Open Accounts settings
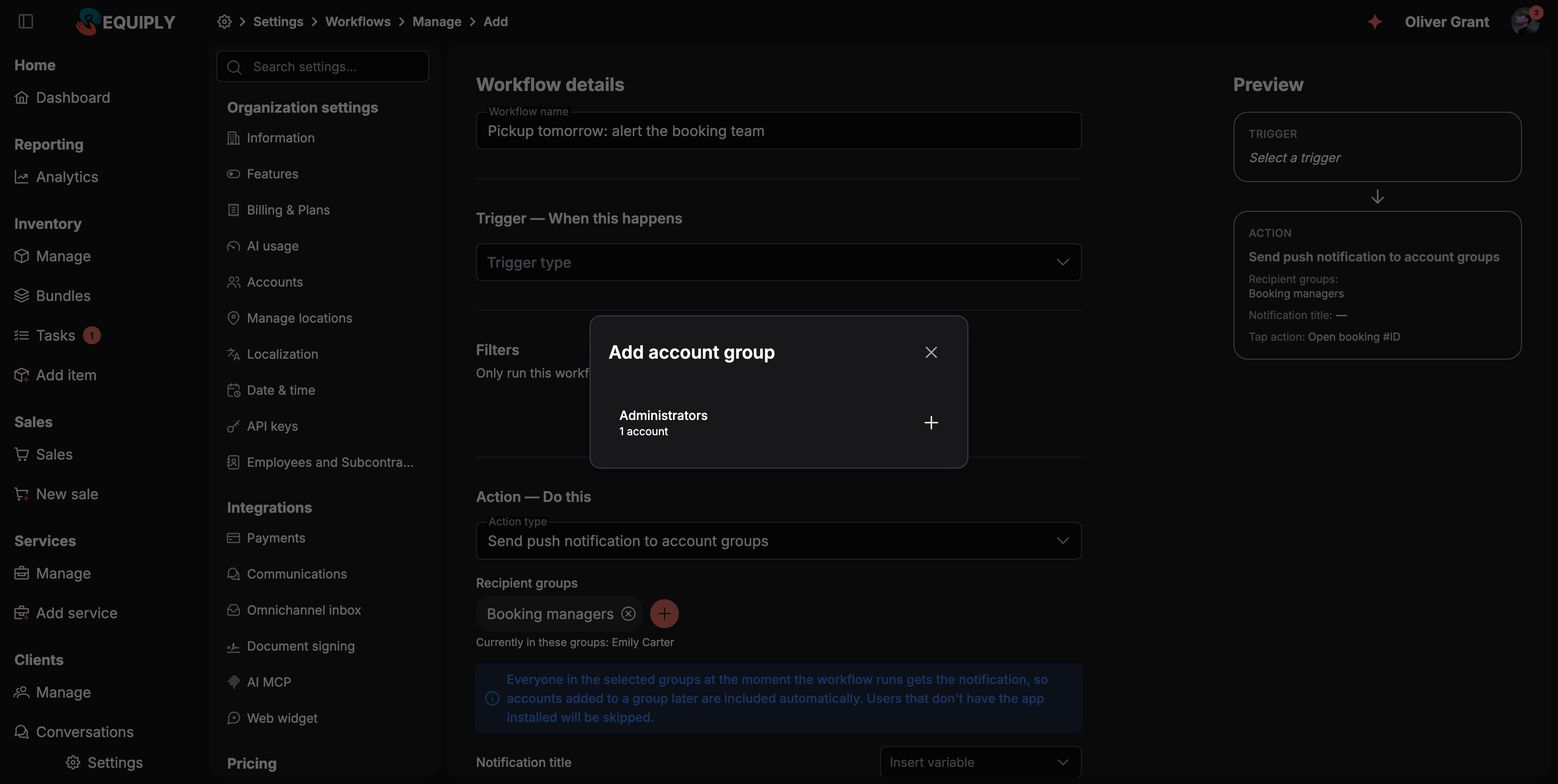This screenshot has width=1558, height=784. click(x=265, y=283)
